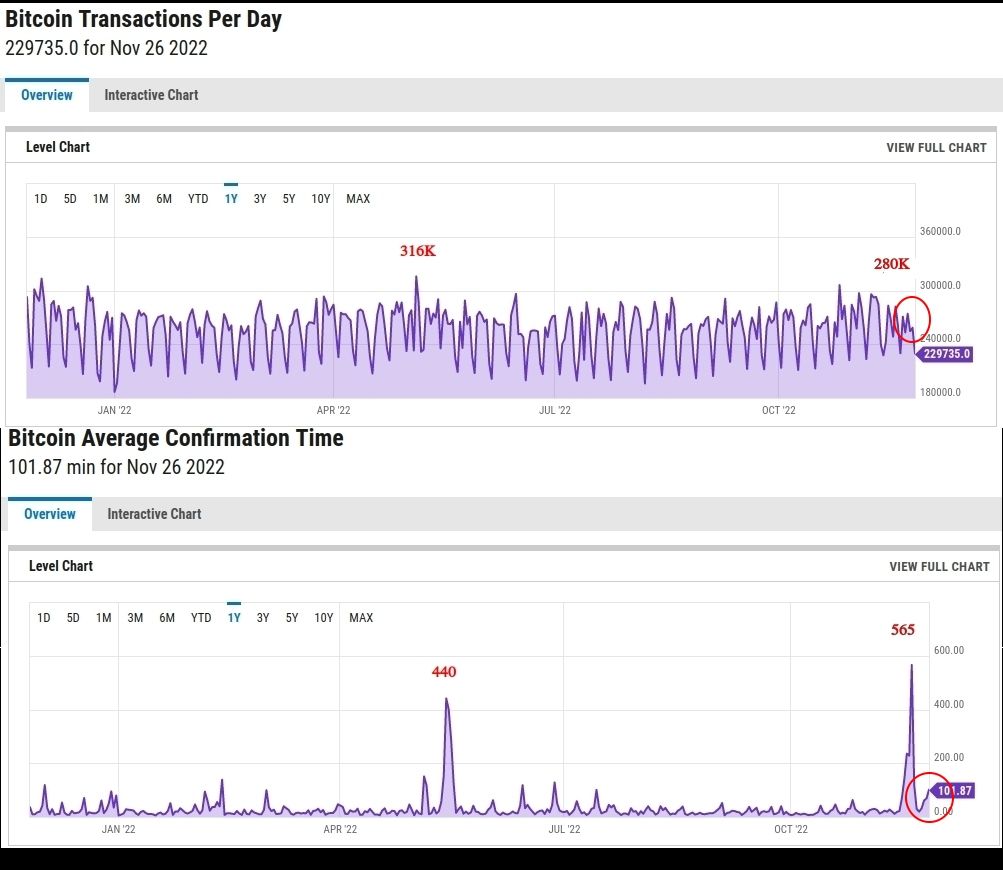Click the Bitcoin Transactions Per Day heading
1003x870 pixels.
click(x=143, y=19)
